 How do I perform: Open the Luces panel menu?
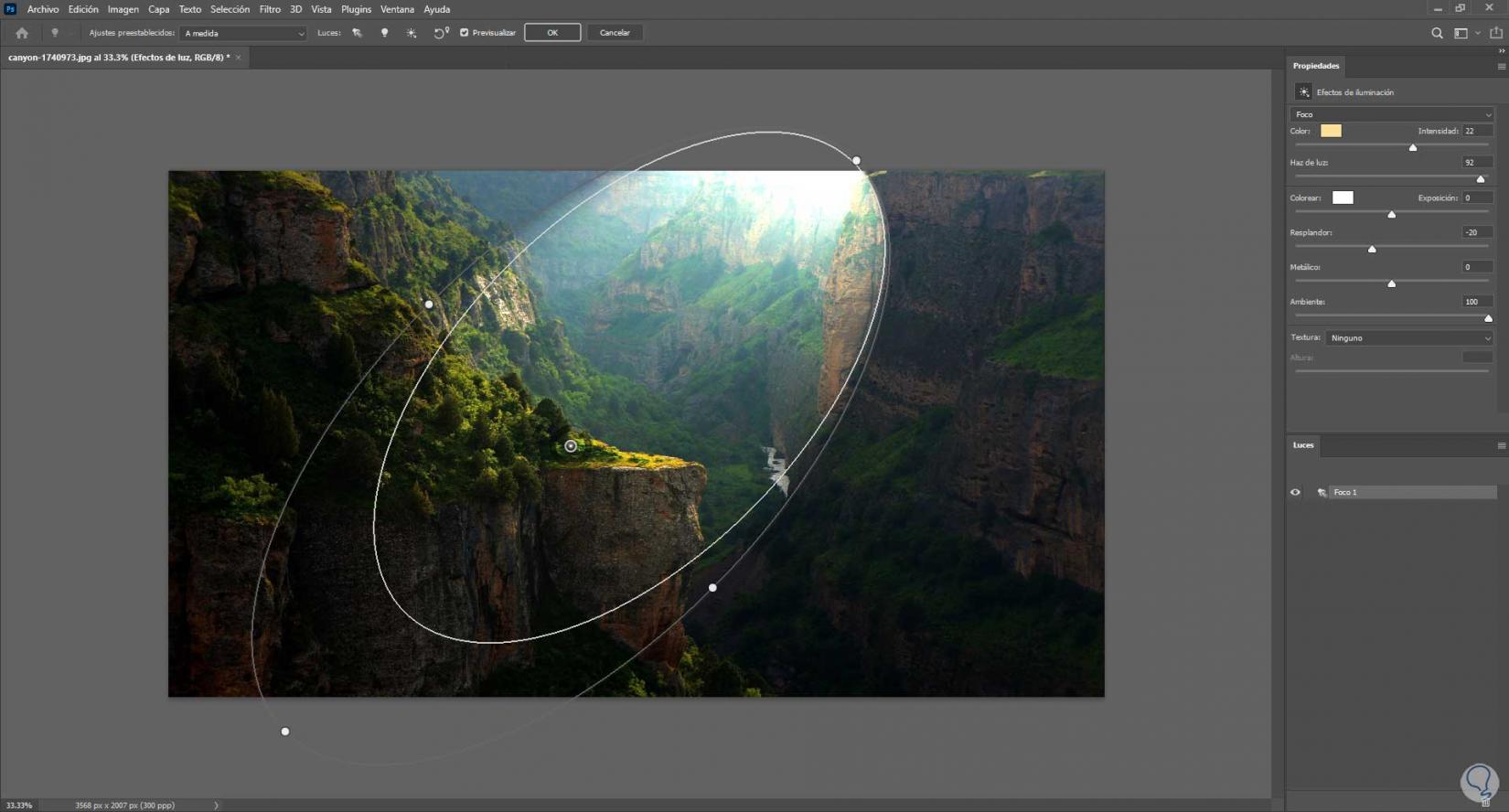(x=1501, y=445)
